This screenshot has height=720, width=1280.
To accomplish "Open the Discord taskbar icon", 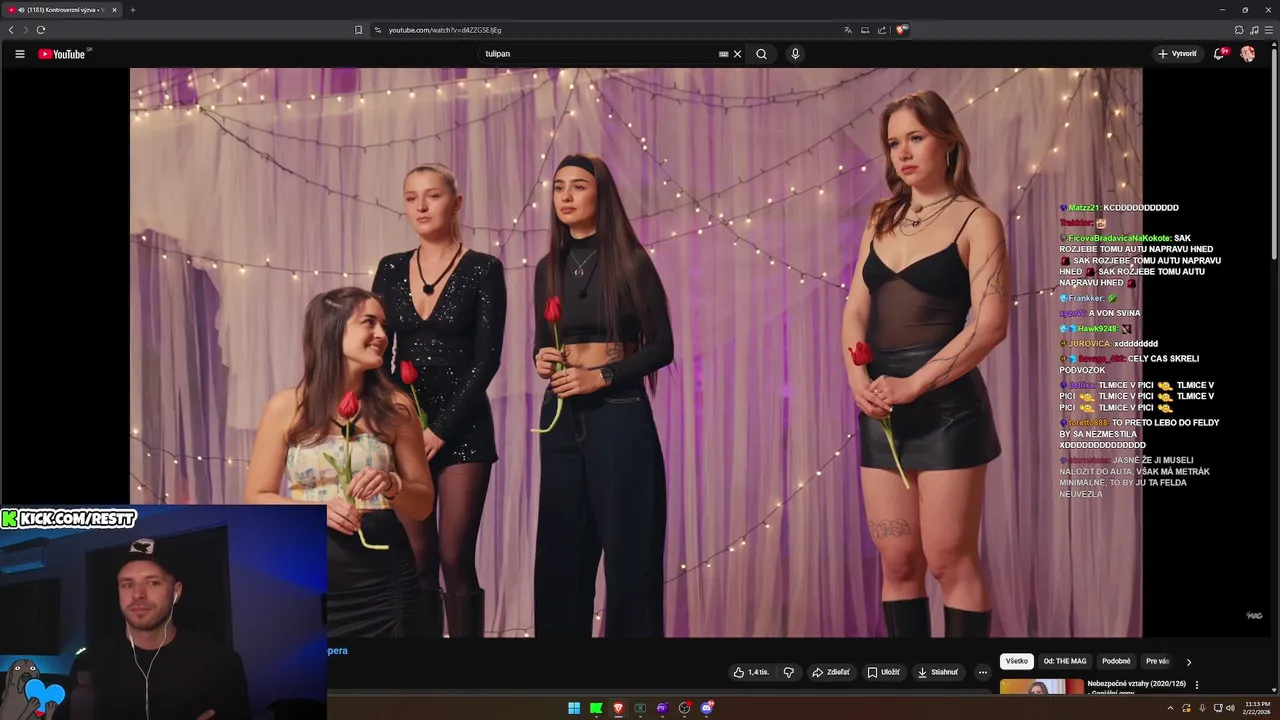I will click(x=707, y=708).
